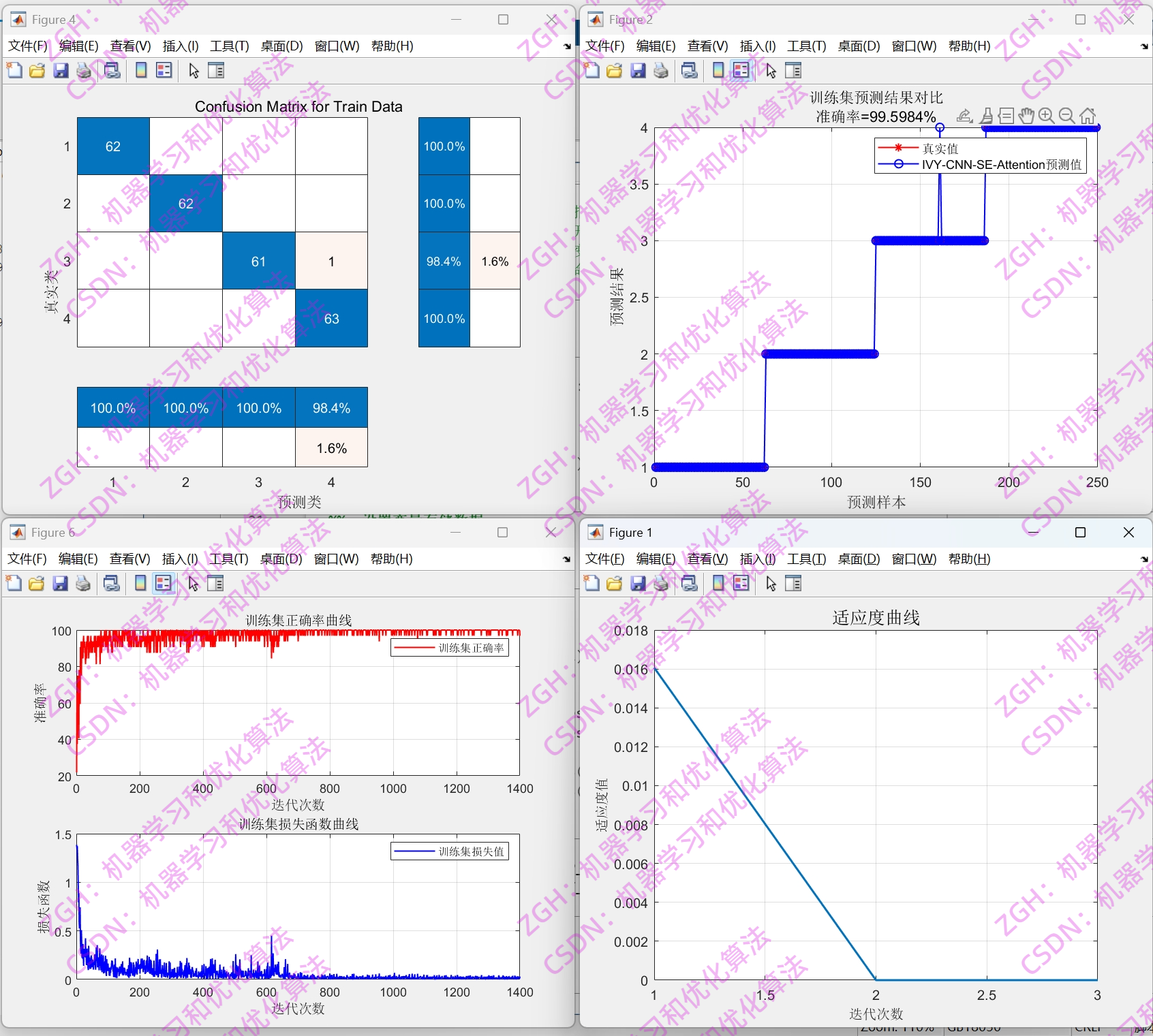Open Property Inspector icon in Figure 1
This screenshot has height=1036, width=1153.
click(793, 583)
